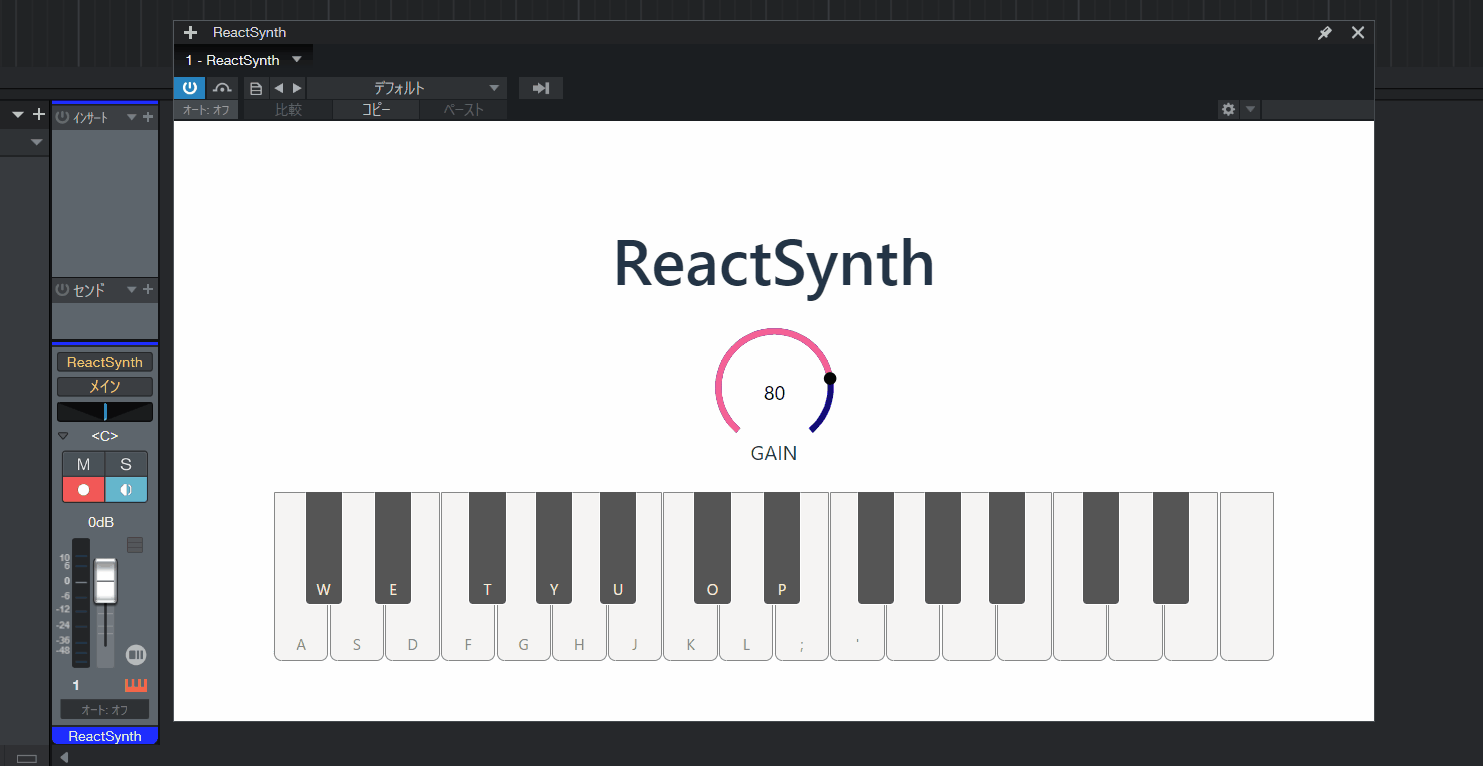Play the black piano key Y

pos(554,548)
